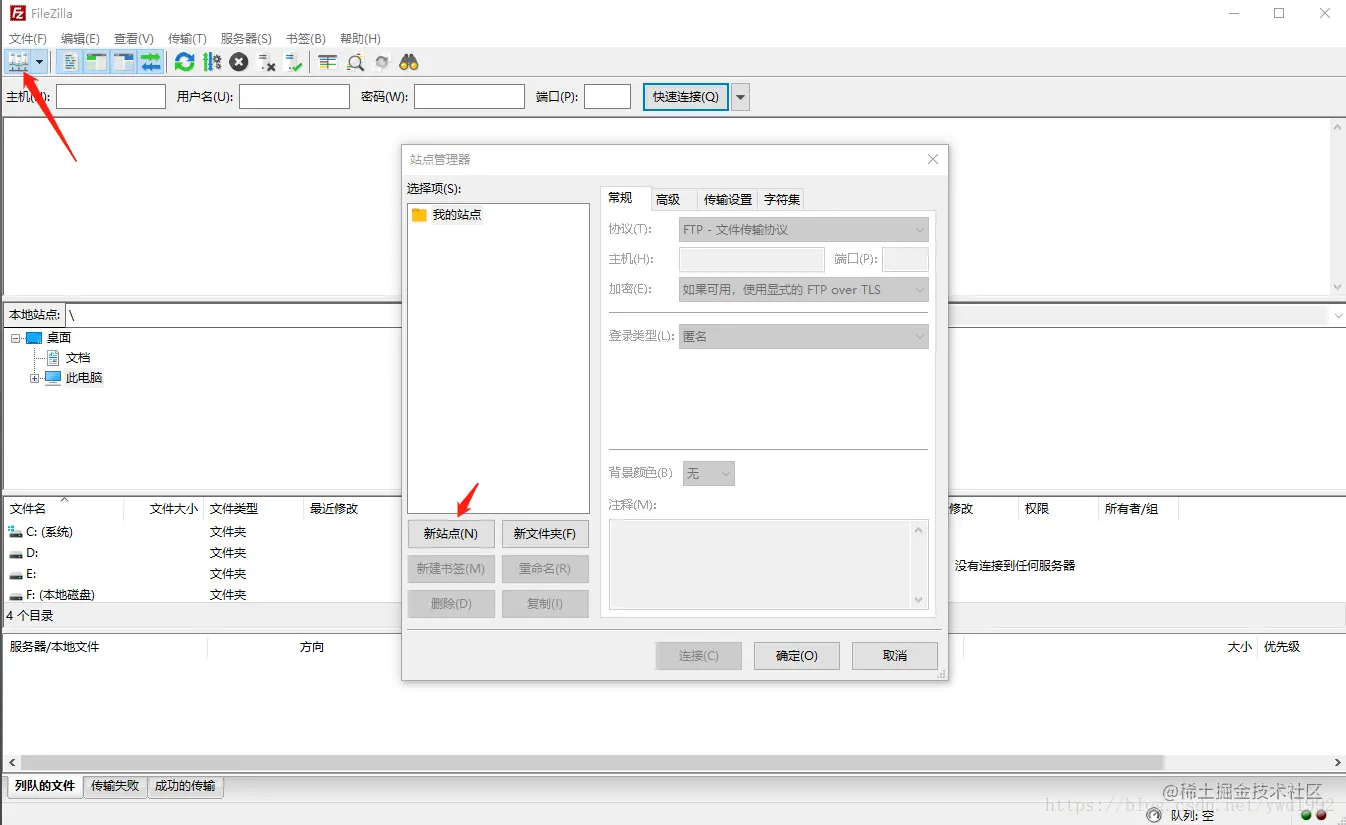1346x825 pixels.
Task: Click the queue status indicator lights
Action: [x=1313, y=816]
